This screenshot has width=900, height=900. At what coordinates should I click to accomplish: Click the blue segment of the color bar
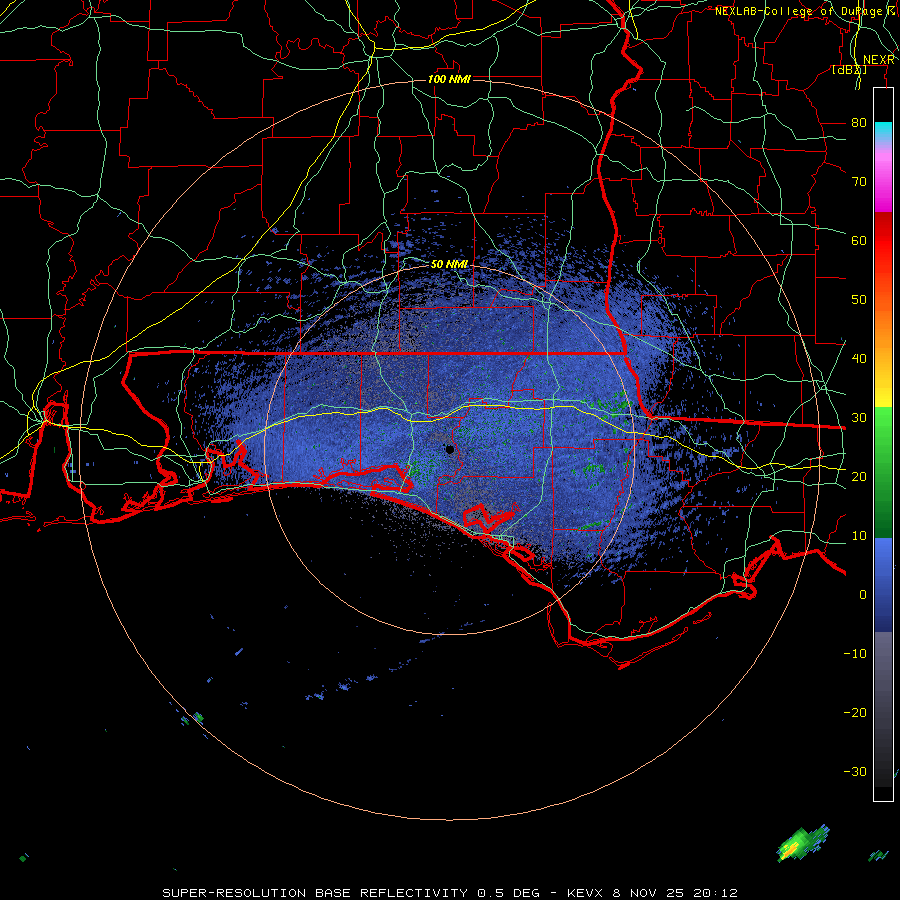click(x=883, y=584)
